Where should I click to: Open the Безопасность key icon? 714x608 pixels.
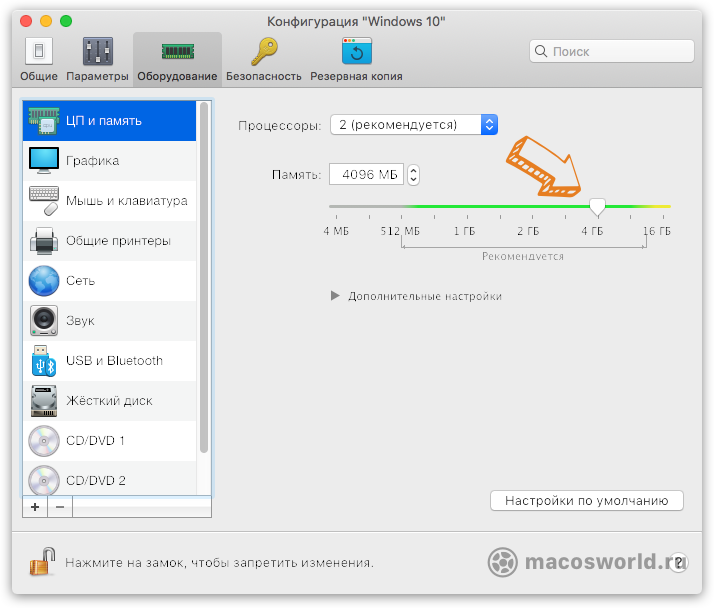(x=264, y=51)
